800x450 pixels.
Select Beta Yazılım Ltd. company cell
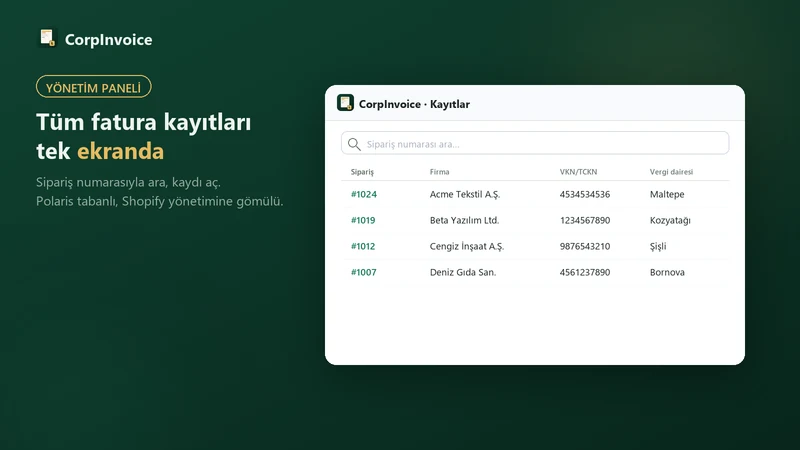(x=464, y=220)
